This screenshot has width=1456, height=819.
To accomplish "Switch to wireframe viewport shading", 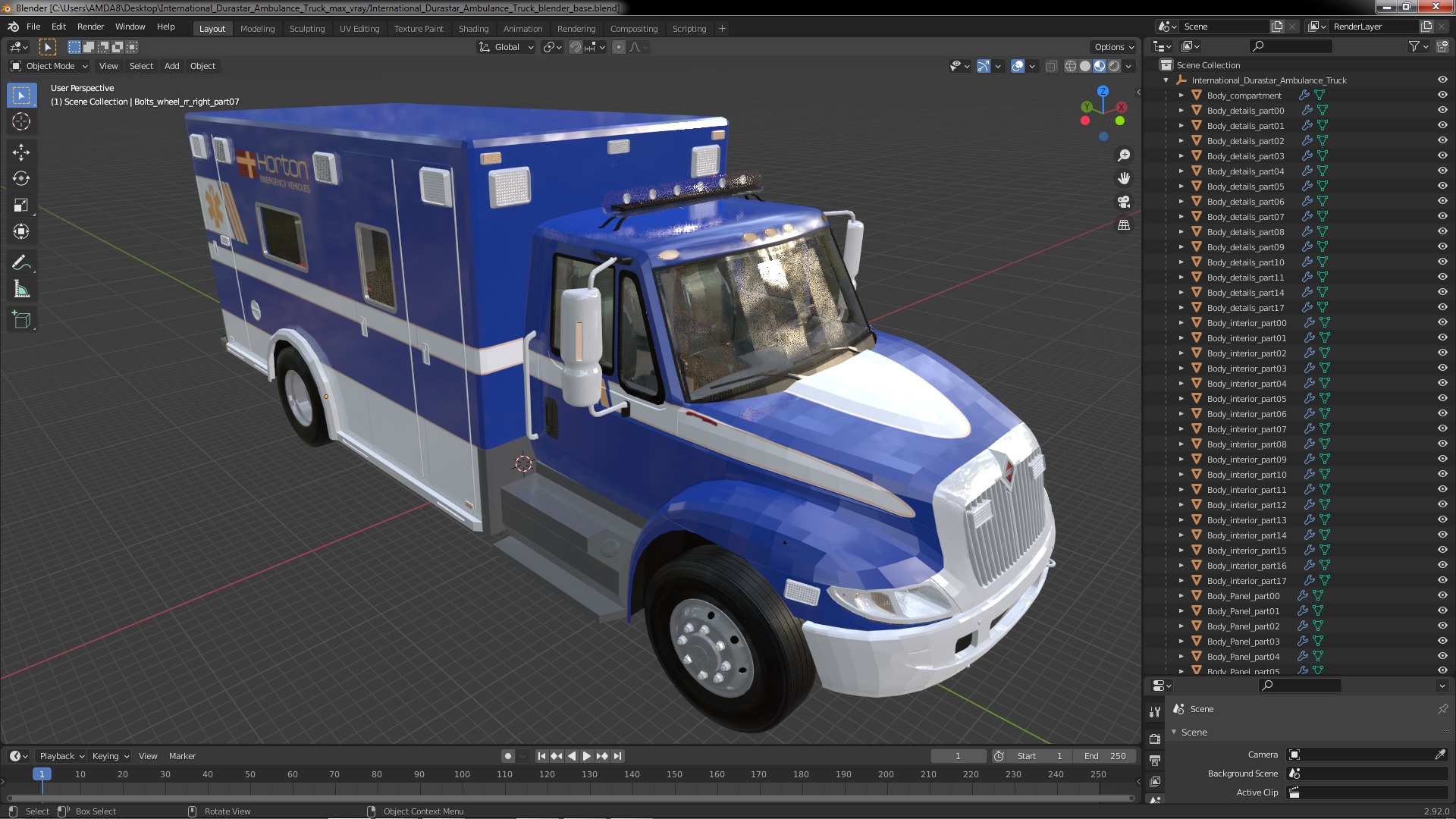I will (1071, 66).
